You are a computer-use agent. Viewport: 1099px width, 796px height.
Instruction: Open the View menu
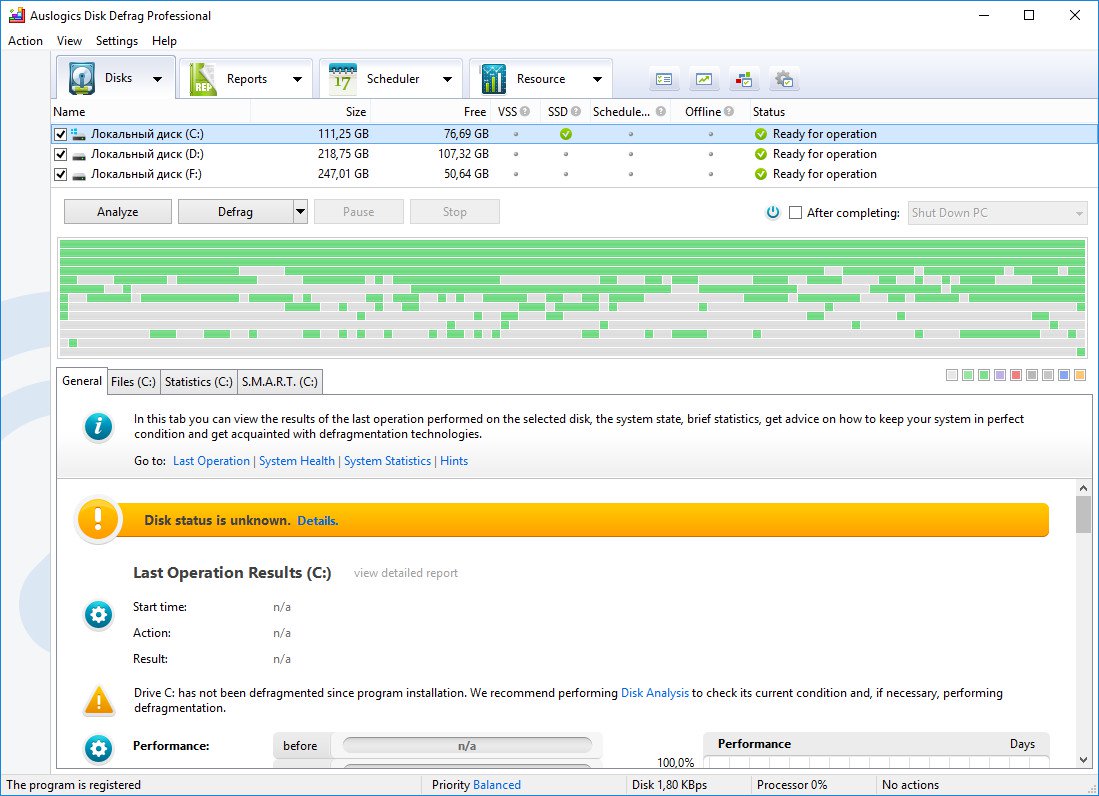click(69, 41)
